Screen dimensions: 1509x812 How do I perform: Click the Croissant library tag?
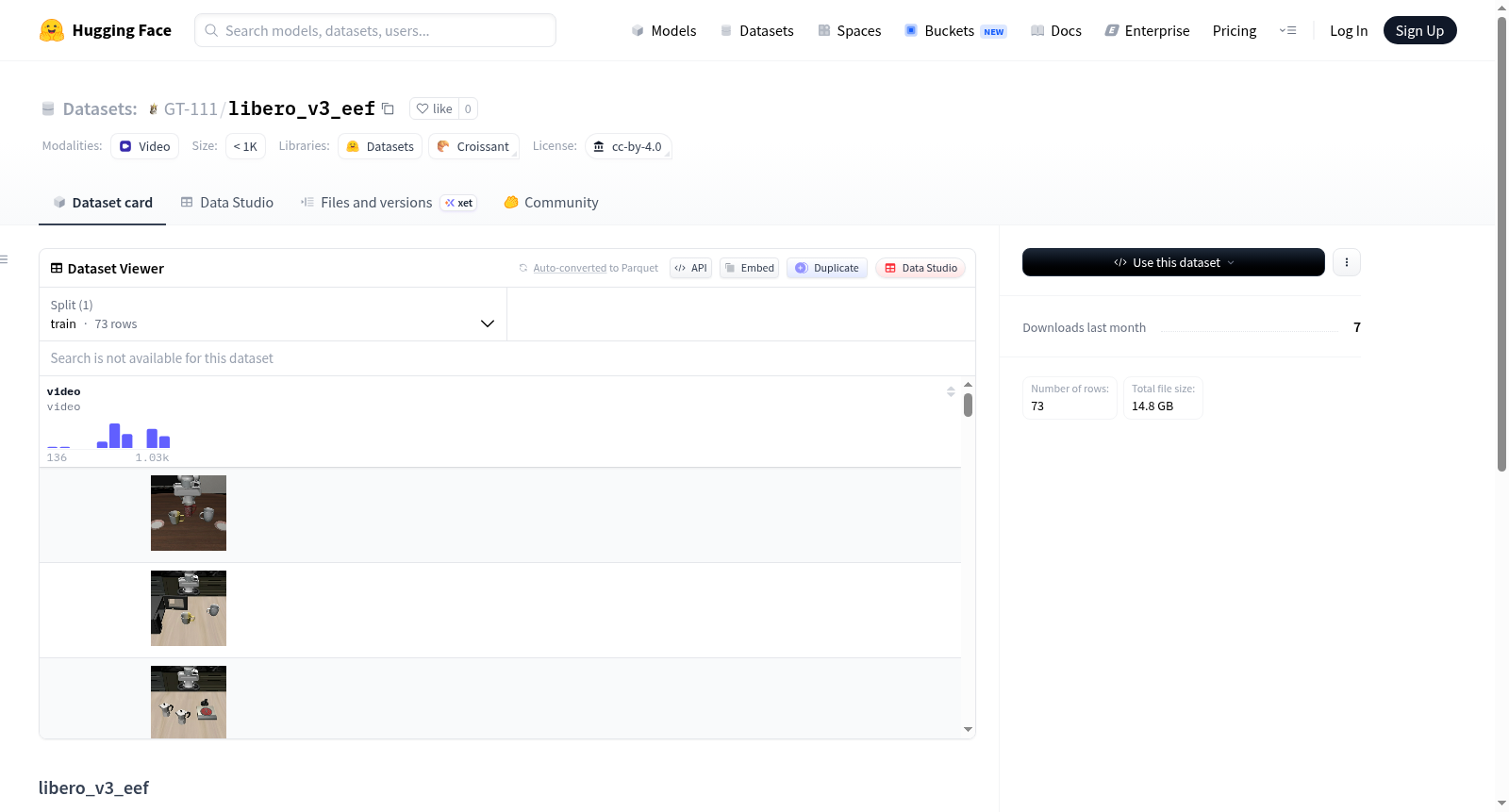473,146
